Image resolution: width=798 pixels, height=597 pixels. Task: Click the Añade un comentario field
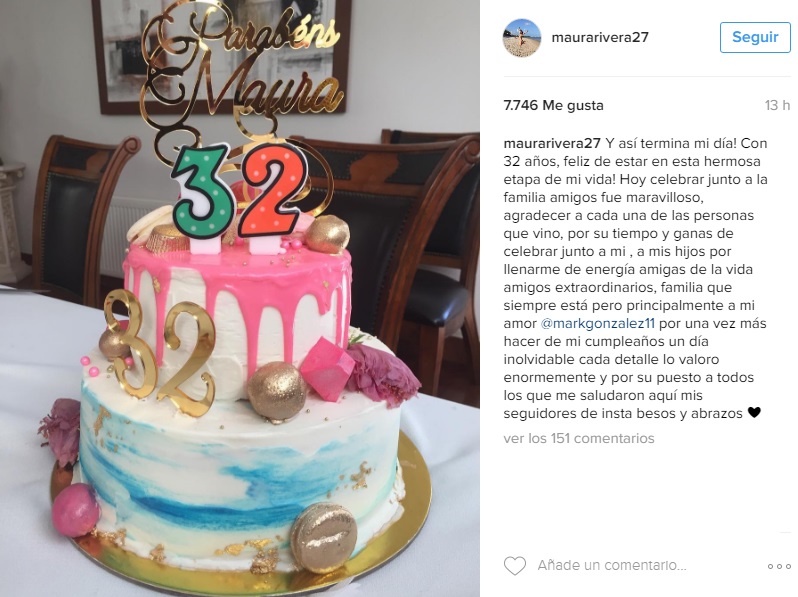point(612,565)
